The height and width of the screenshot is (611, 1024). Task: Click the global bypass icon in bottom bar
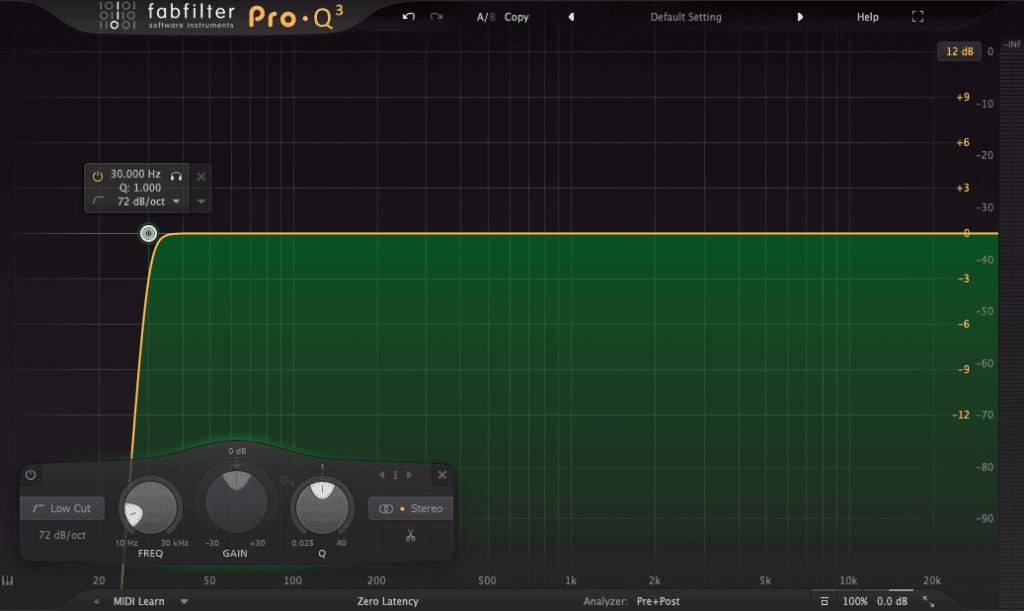coord(824,601)
